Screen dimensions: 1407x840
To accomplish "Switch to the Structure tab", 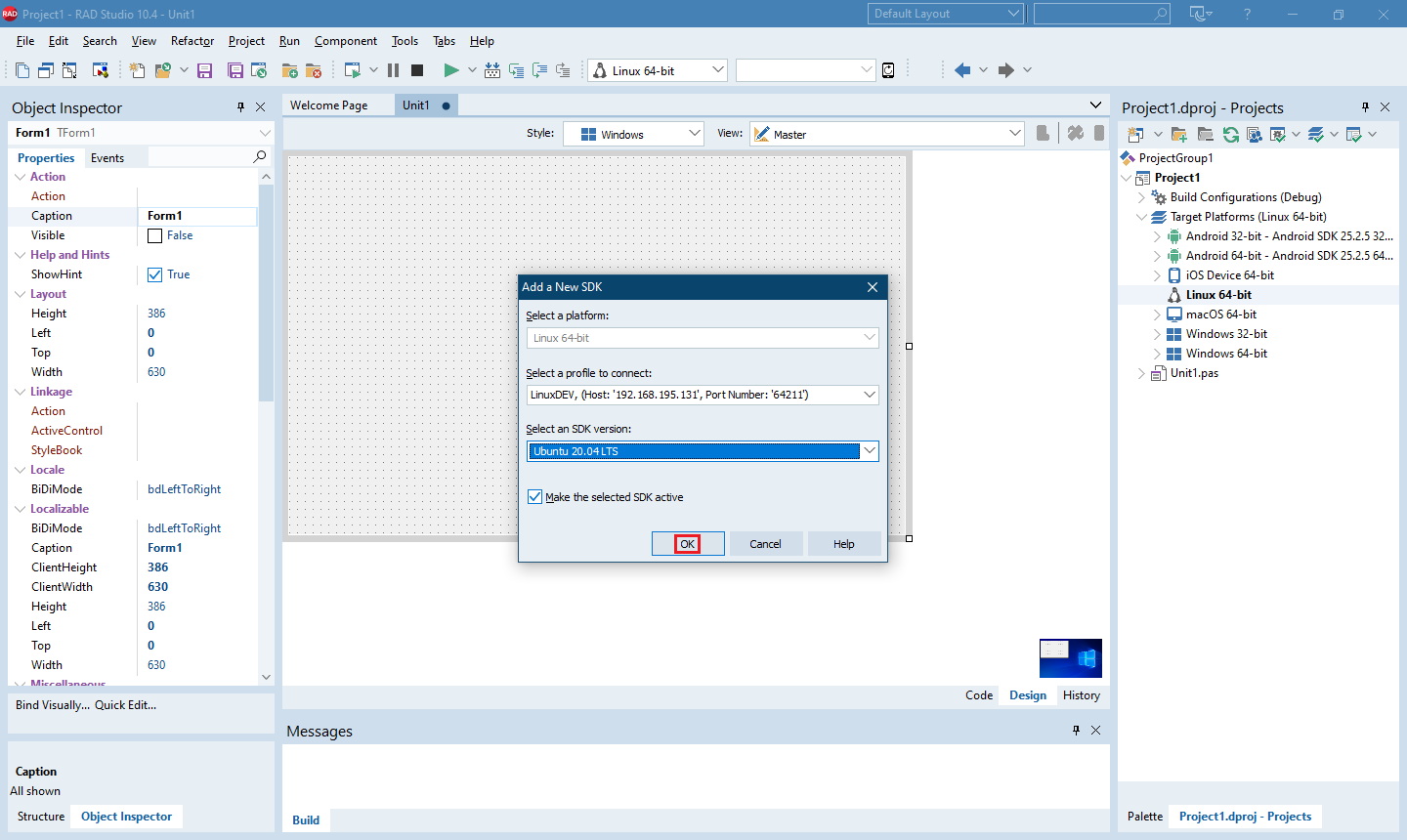I will (41, 817).
